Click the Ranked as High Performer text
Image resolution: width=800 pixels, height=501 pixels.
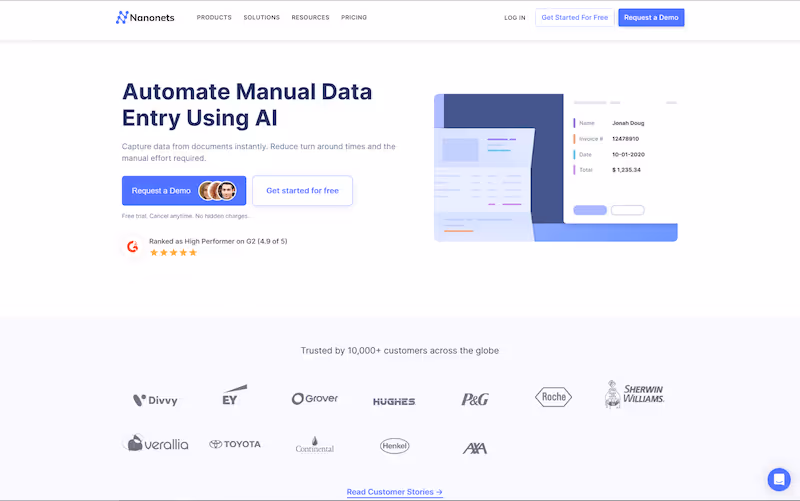[218, 241]
